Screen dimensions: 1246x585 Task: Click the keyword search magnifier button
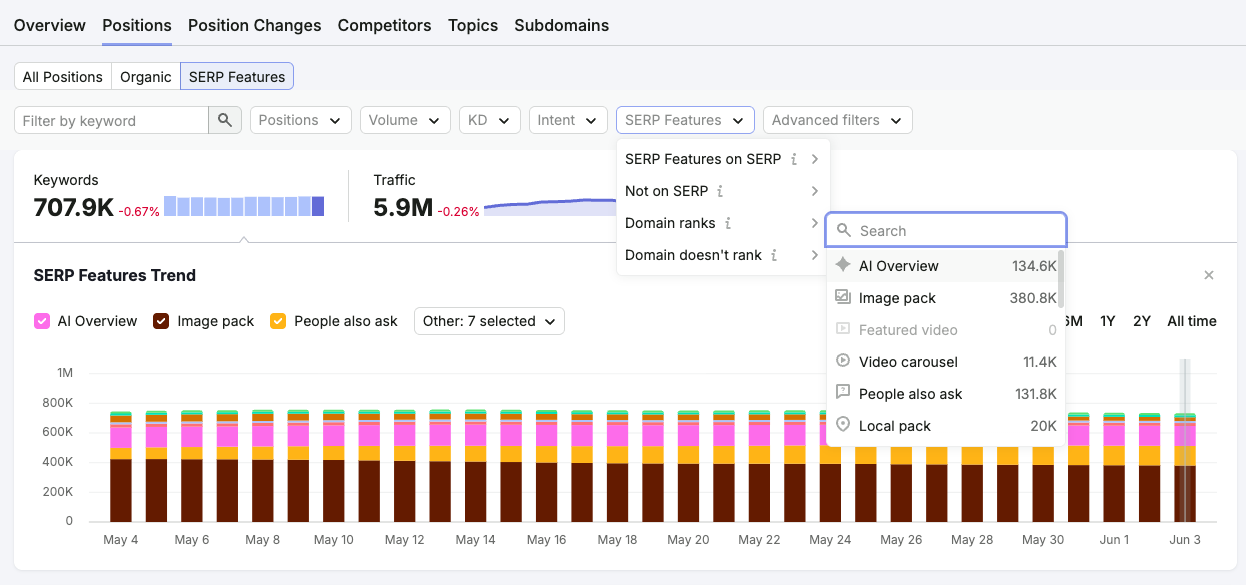click(x=225, y=120)
